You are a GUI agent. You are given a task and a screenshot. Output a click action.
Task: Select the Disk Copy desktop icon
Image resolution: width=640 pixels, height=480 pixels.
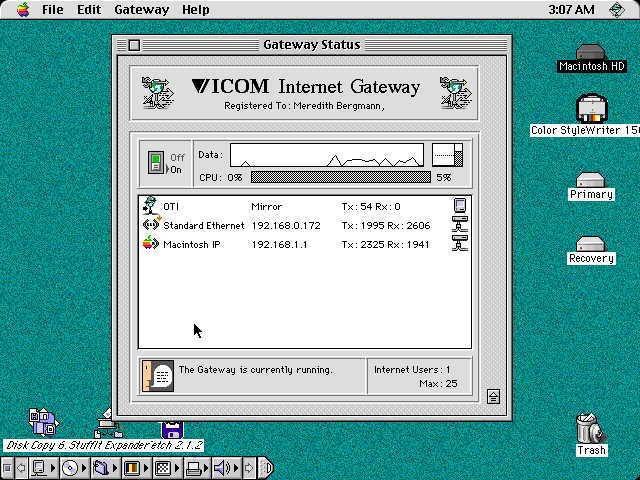pos(44,423)
